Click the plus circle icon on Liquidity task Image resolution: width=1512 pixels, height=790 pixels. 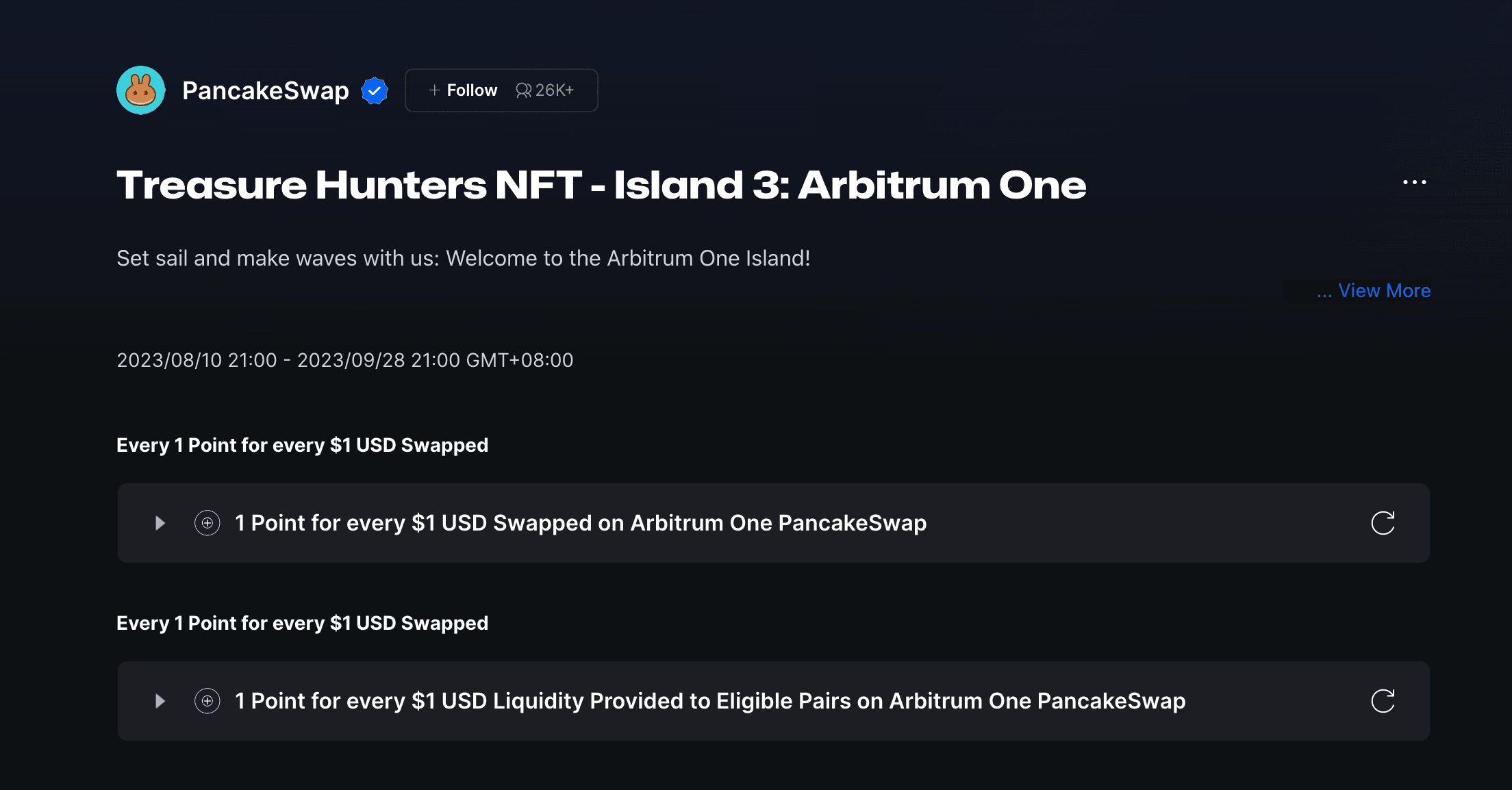(x=207, y=701)
